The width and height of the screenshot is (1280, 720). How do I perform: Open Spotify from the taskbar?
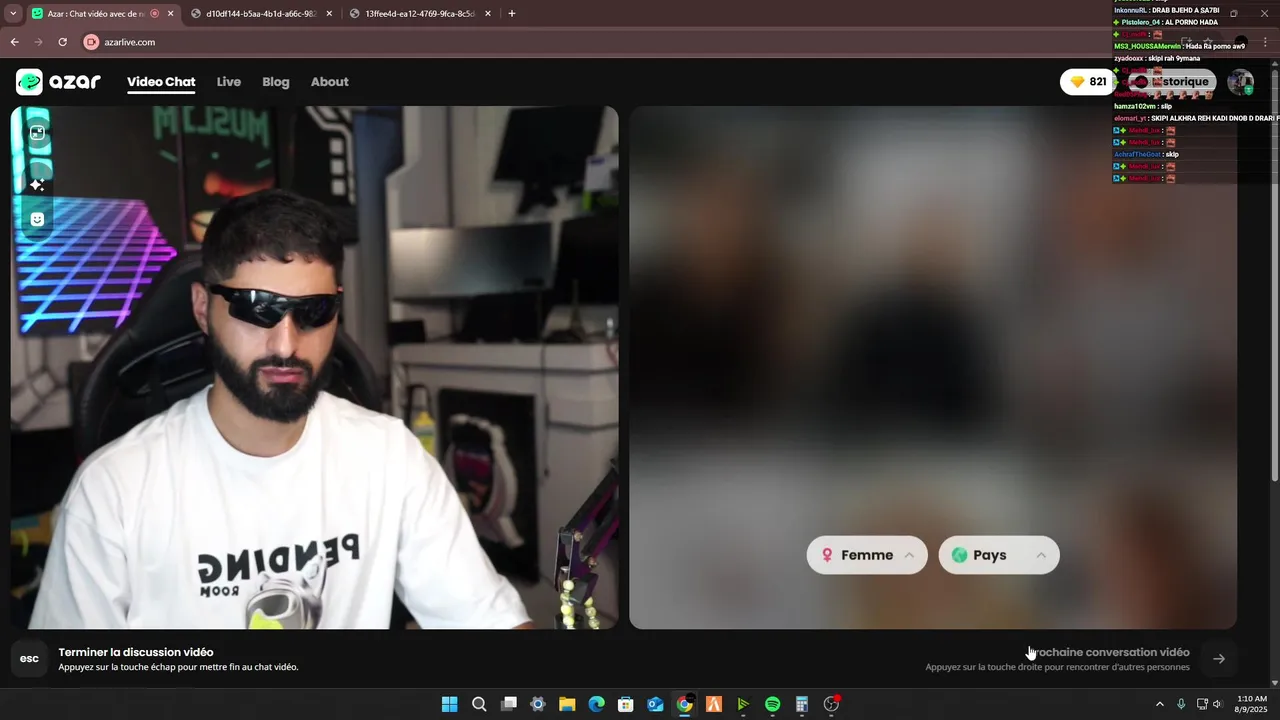pos(772,704)
